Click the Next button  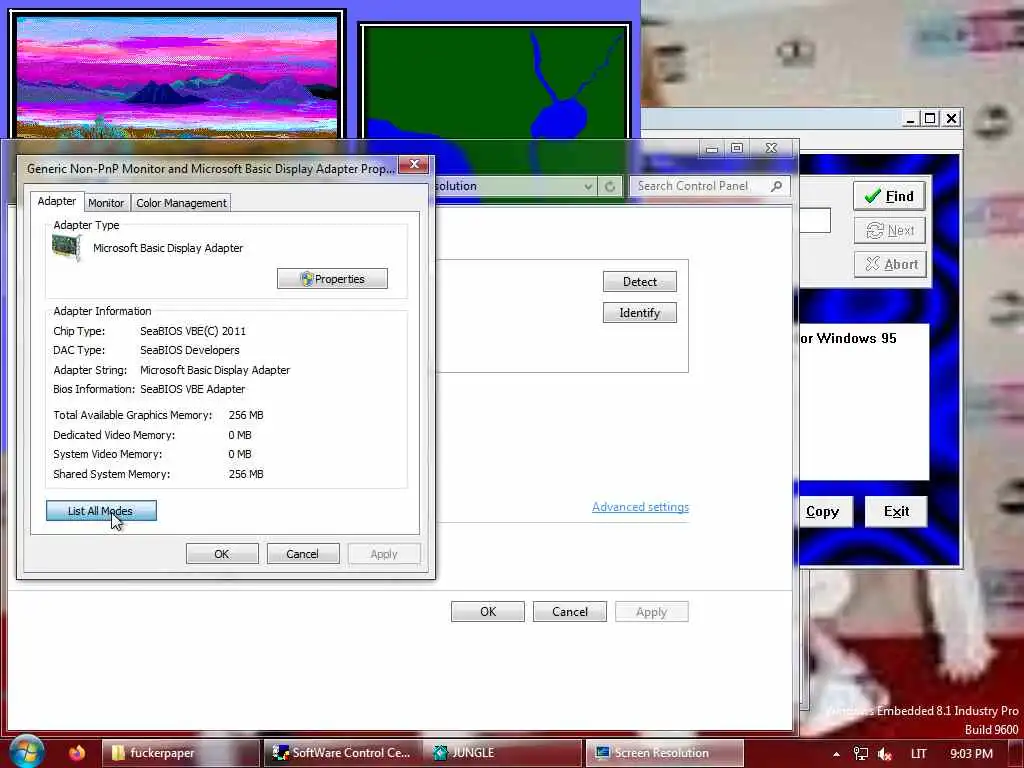[889, 231]
